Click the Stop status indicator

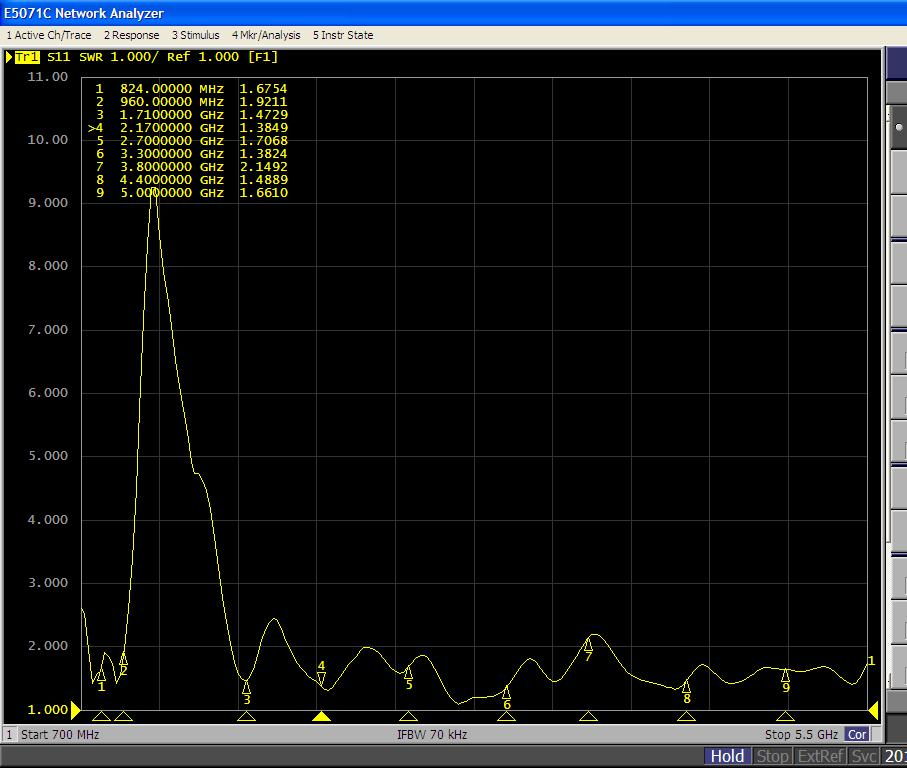coord(772,756)
